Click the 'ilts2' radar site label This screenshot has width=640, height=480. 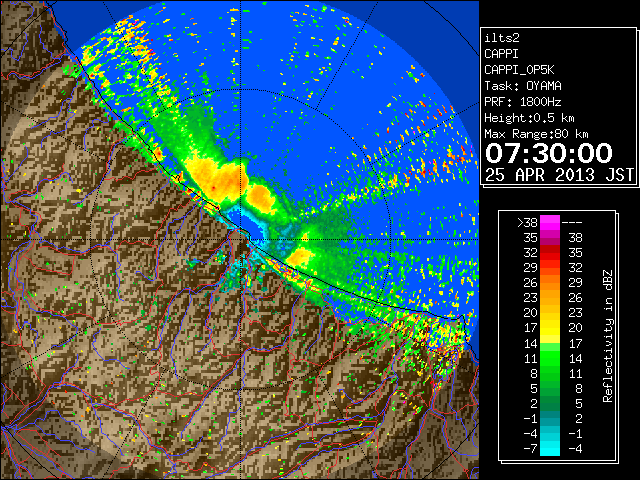502,38
